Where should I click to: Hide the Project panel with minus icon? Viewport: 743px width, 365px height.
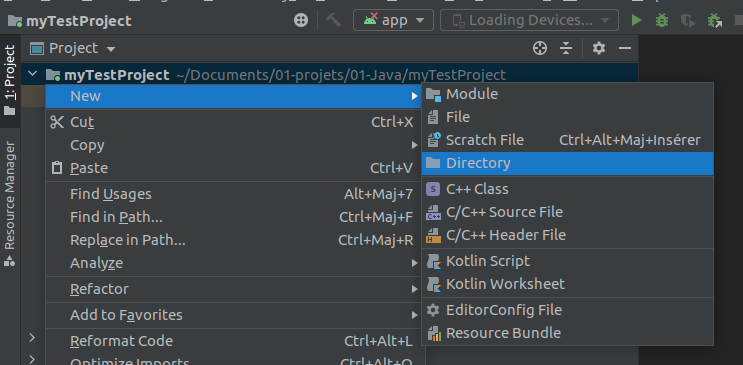[x=625, y=48]
